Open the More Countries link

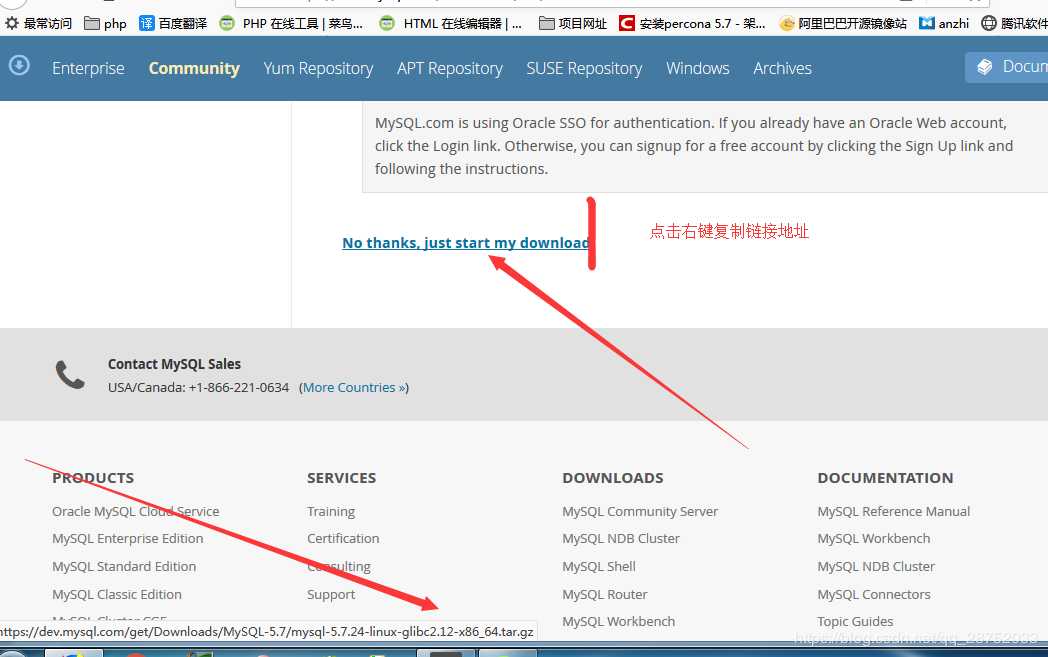[354, 388]
